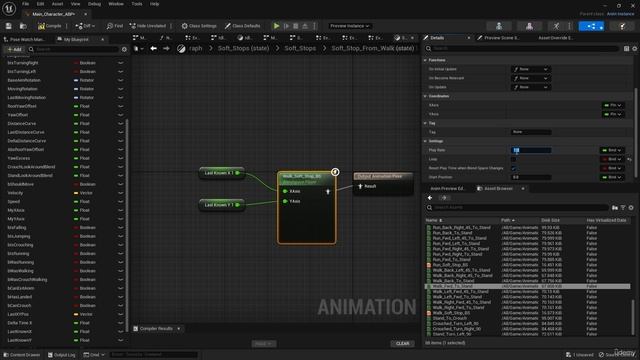Open the File menu
The width and height of the screenshot is (640, 360).
(x=25, y=4)
